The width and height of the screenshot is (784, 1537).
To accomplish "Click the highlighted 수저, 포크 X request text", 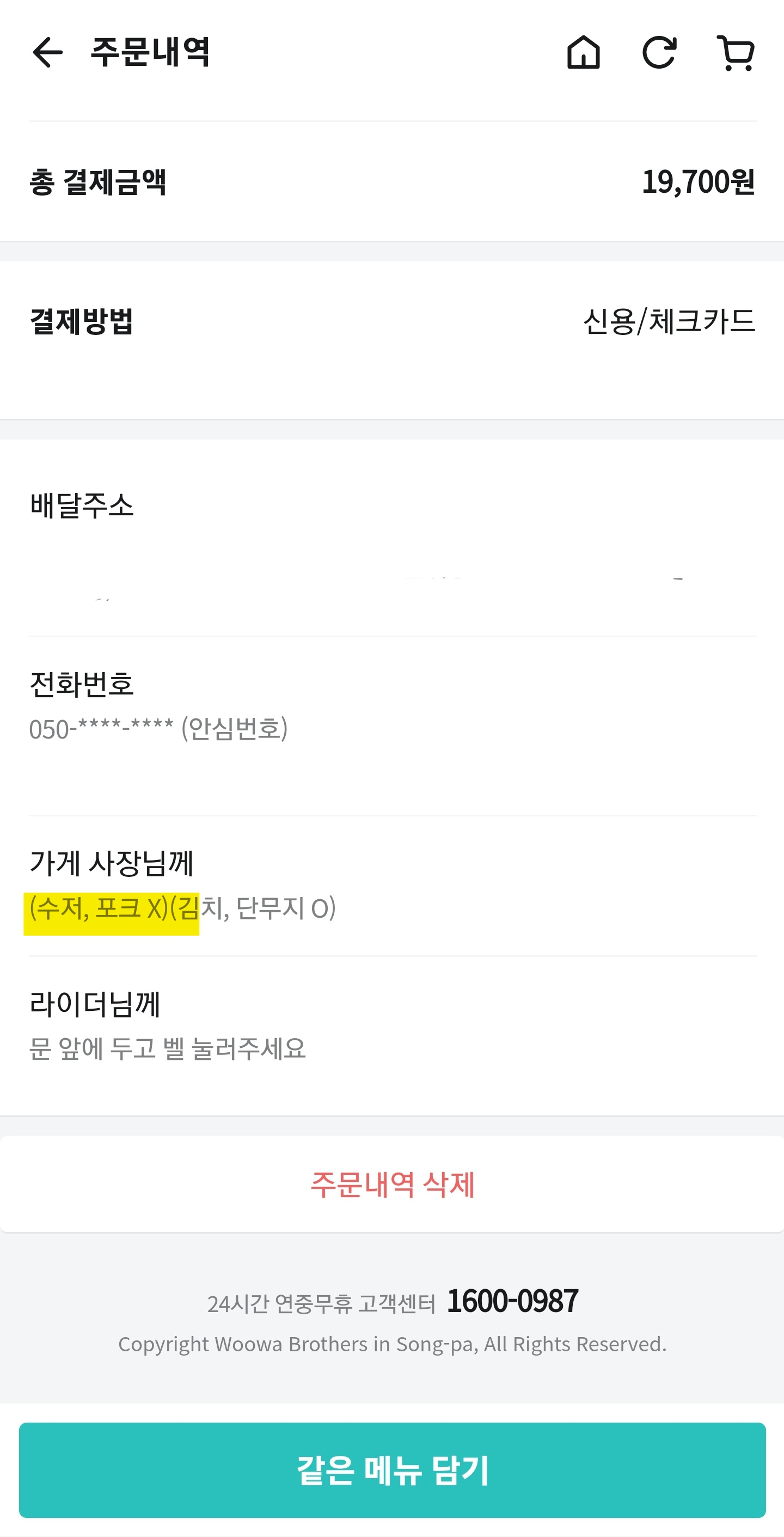I will pyautogui.click(x=99, y=908).
